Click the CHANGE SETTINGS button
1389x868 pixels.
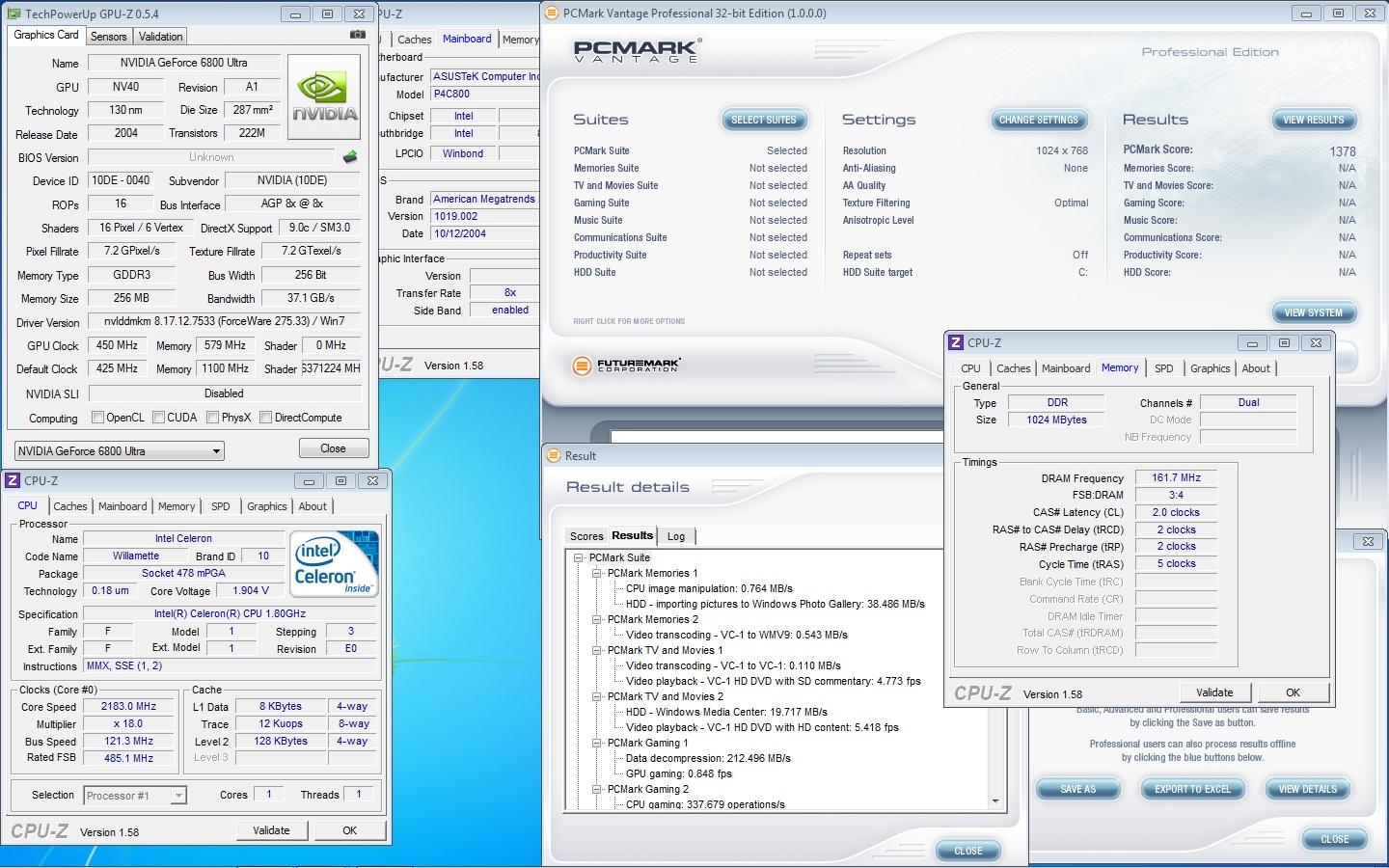coord(1039,120)
